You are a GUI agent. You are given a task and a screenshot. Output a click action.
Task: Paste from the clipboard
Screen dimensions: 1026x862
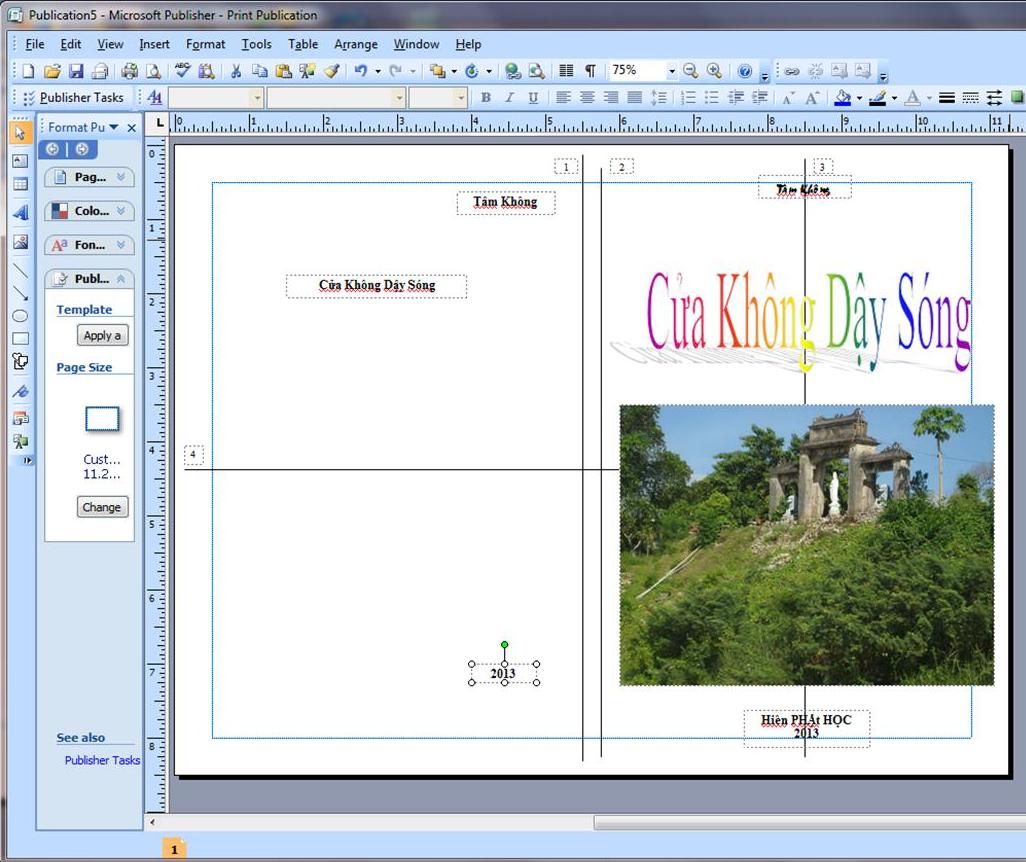click(283, 71)
